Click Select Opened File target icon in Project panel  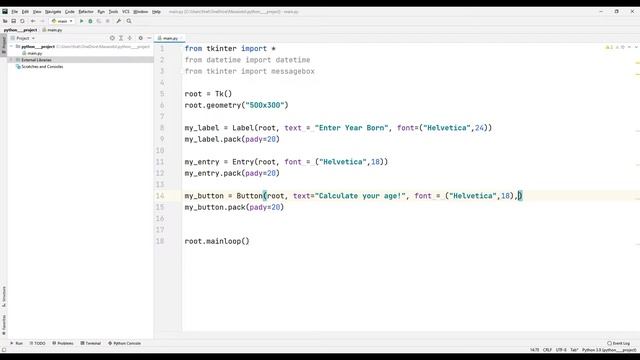112,38
